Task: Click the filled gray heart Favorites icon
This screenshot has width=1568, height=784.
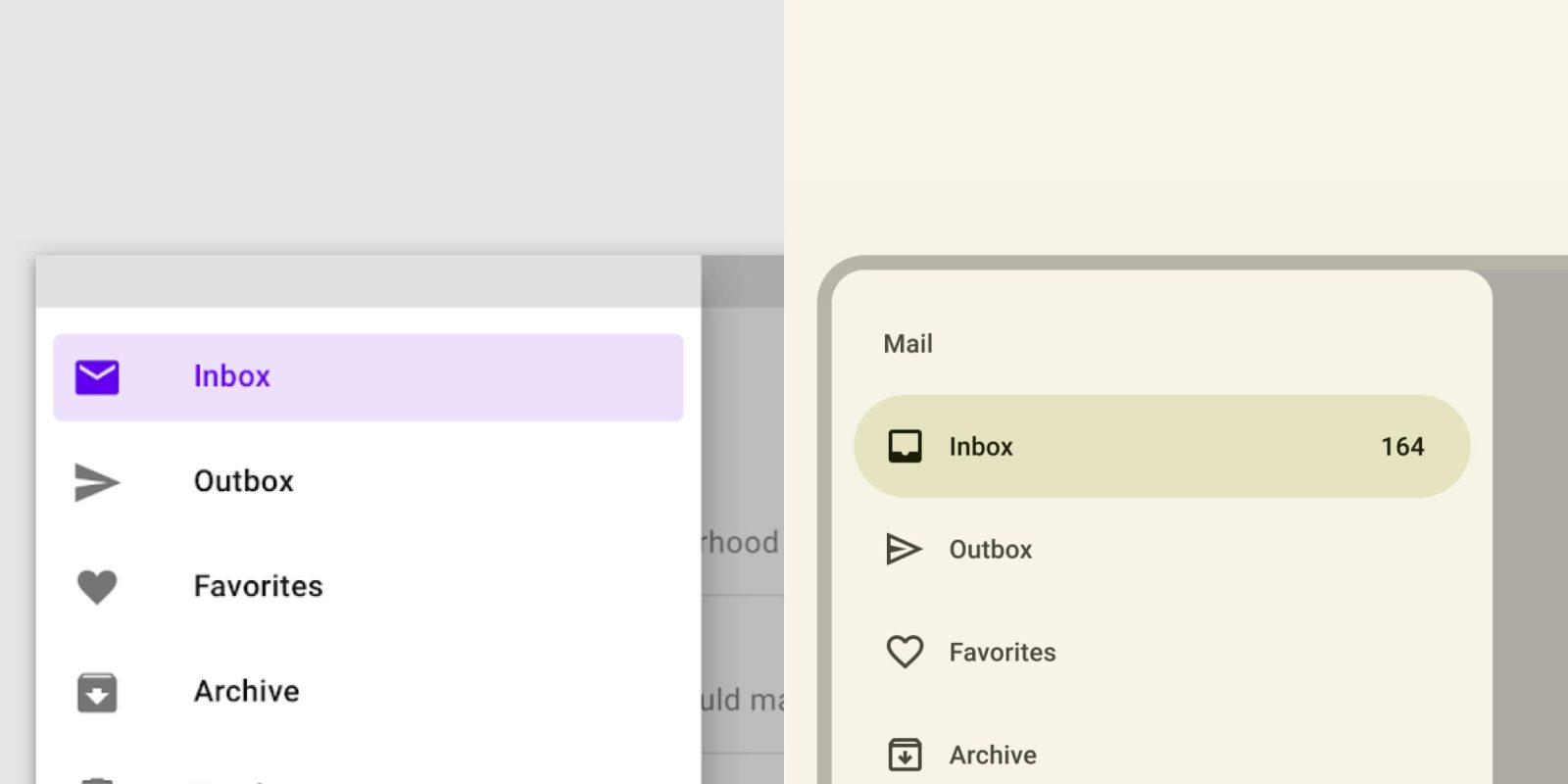Action: (97, 587)
